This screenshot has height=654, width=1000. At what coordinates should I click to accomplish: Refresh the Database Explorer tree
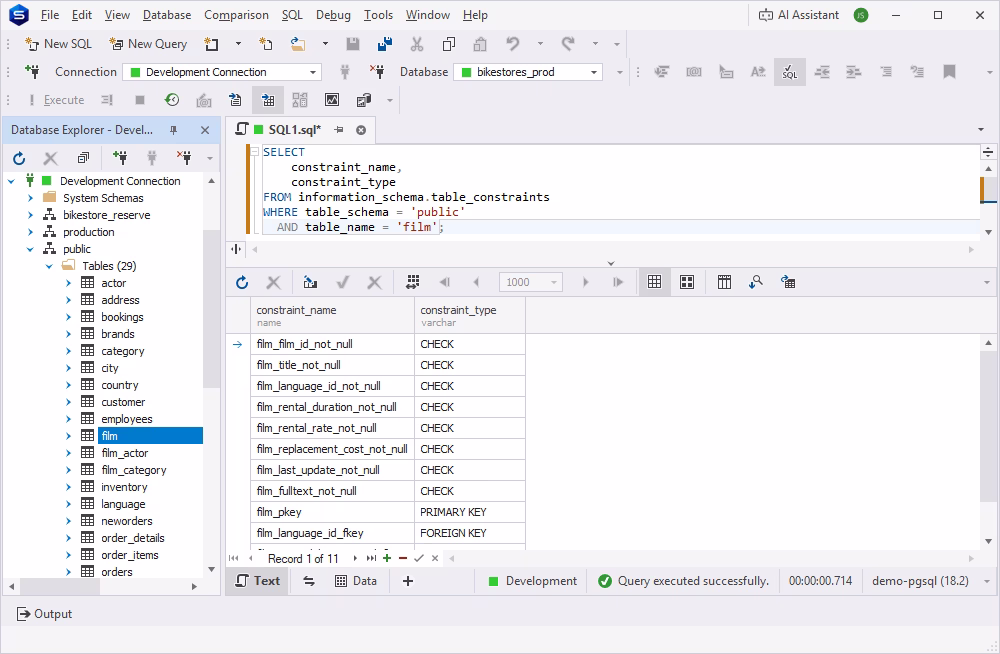click(19, 158)
